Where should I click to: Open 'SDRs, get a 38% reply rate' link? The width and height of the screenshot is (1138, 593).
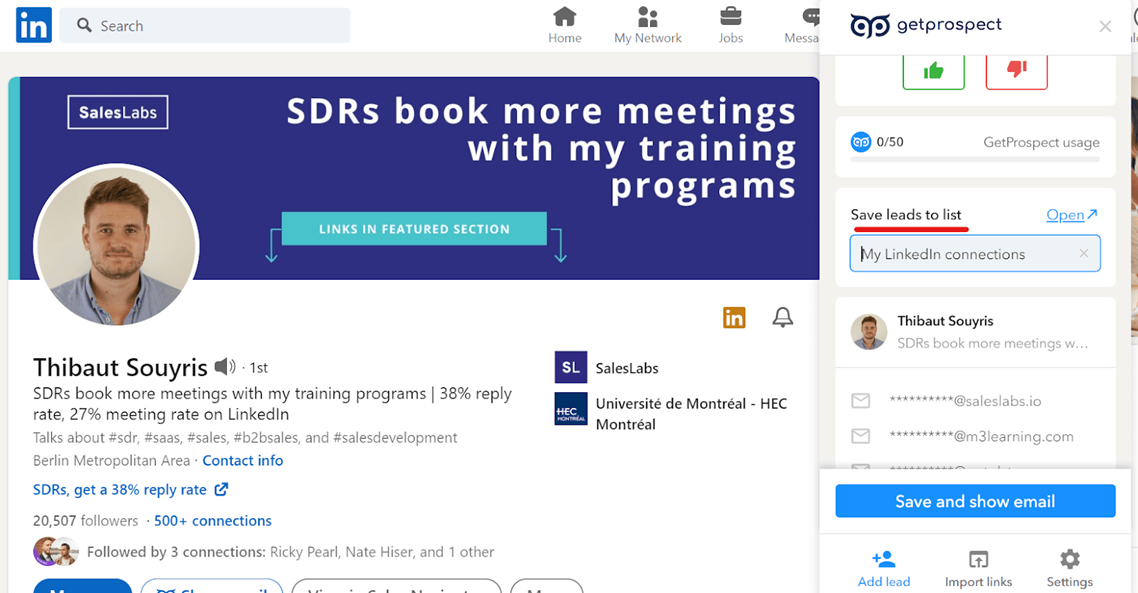(131, 490)
